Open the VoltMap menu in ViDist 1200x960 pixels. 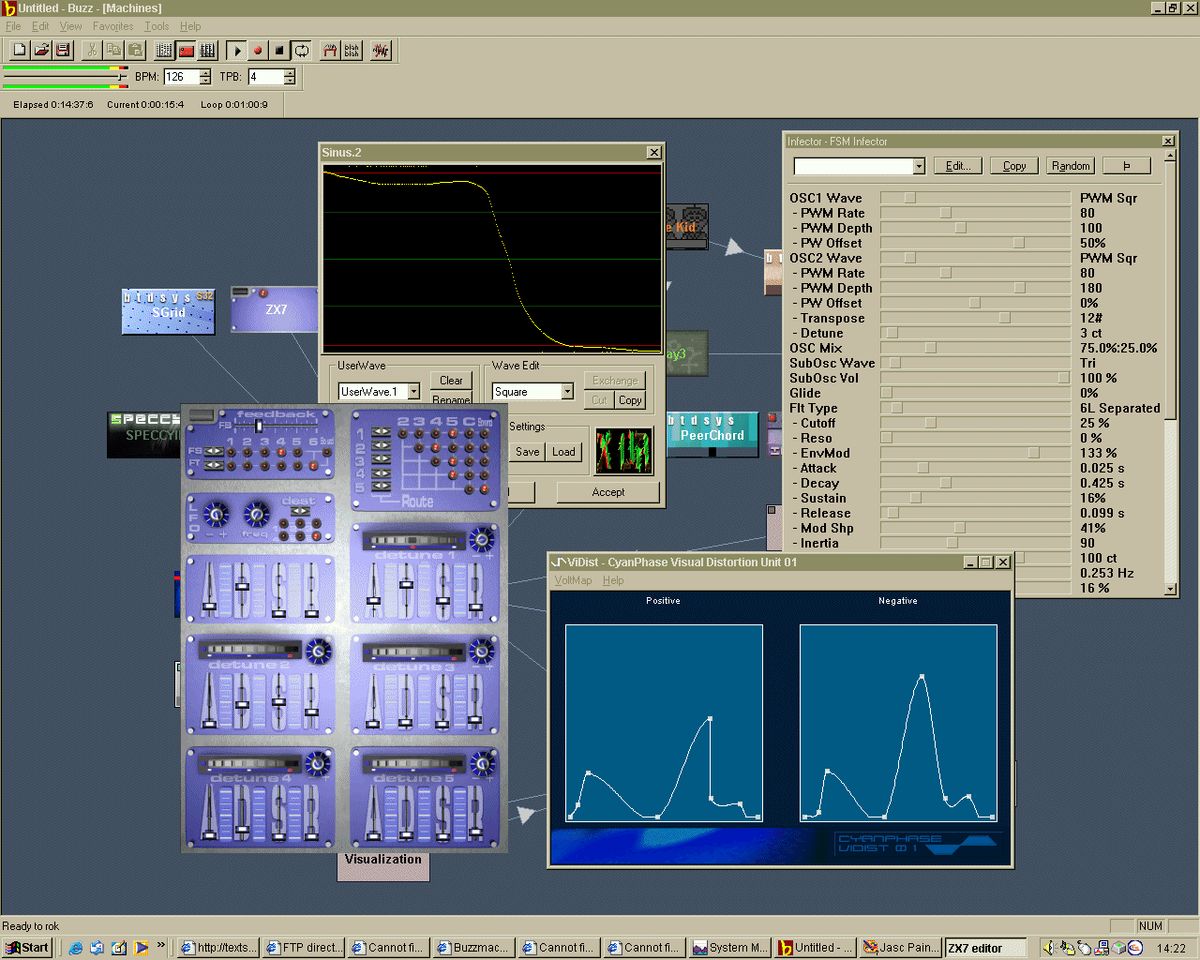tap(573, 581)
